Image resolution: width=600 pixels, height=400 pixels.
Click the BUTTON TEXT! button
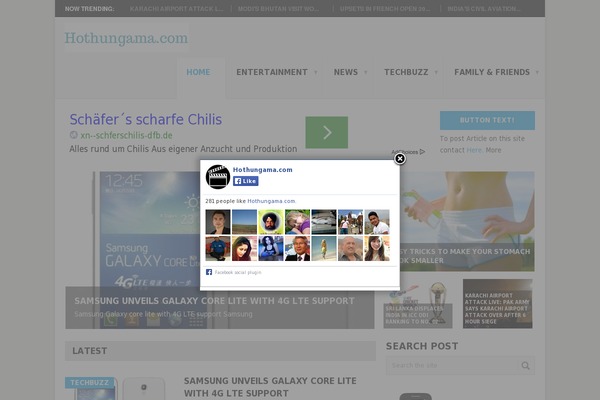click(x=487, y=120)
